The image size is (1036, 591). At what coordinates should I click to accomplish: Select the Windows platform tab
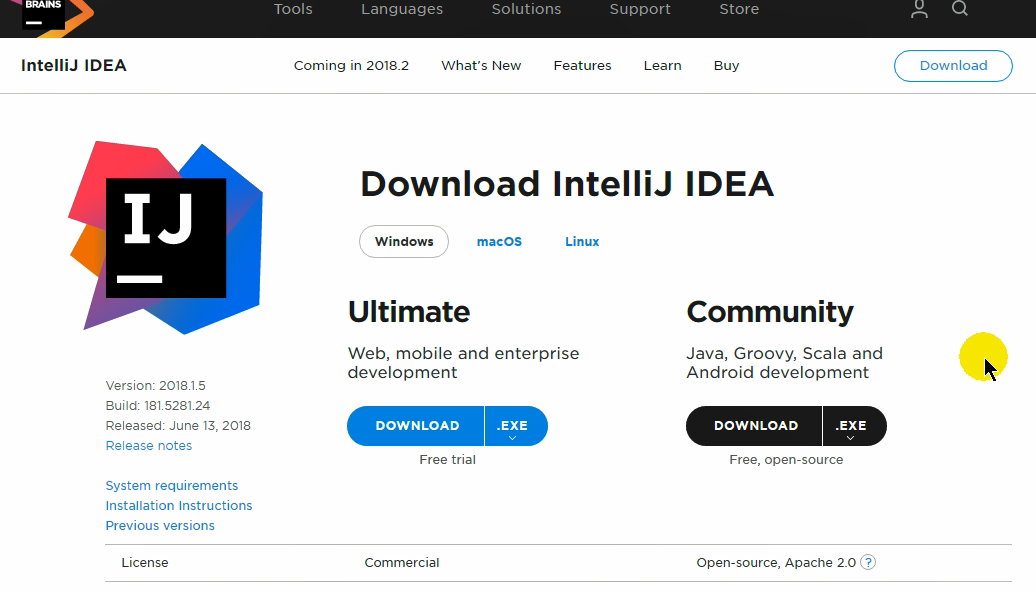pyautogui.click(x=404, y=241)
